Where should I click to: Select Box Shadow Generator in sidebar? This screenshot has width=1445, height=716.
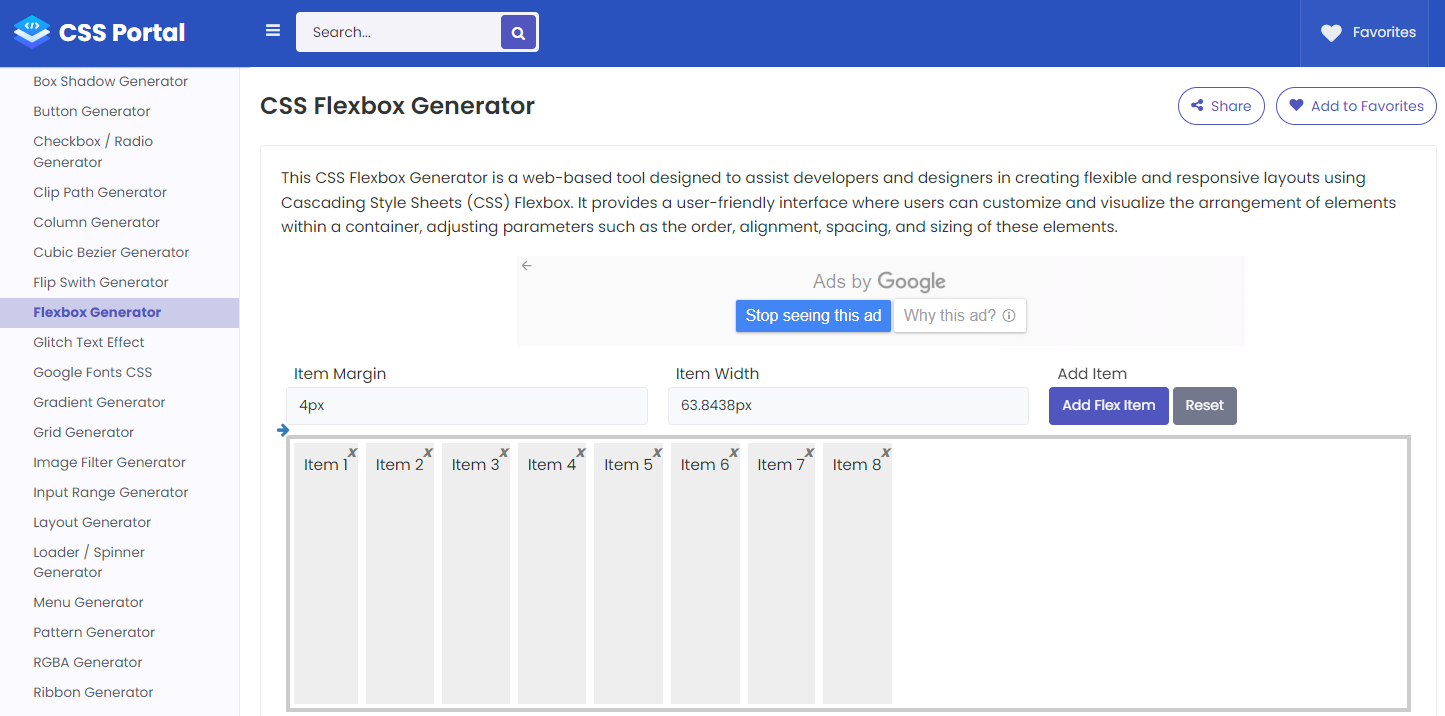pos(110,81)
